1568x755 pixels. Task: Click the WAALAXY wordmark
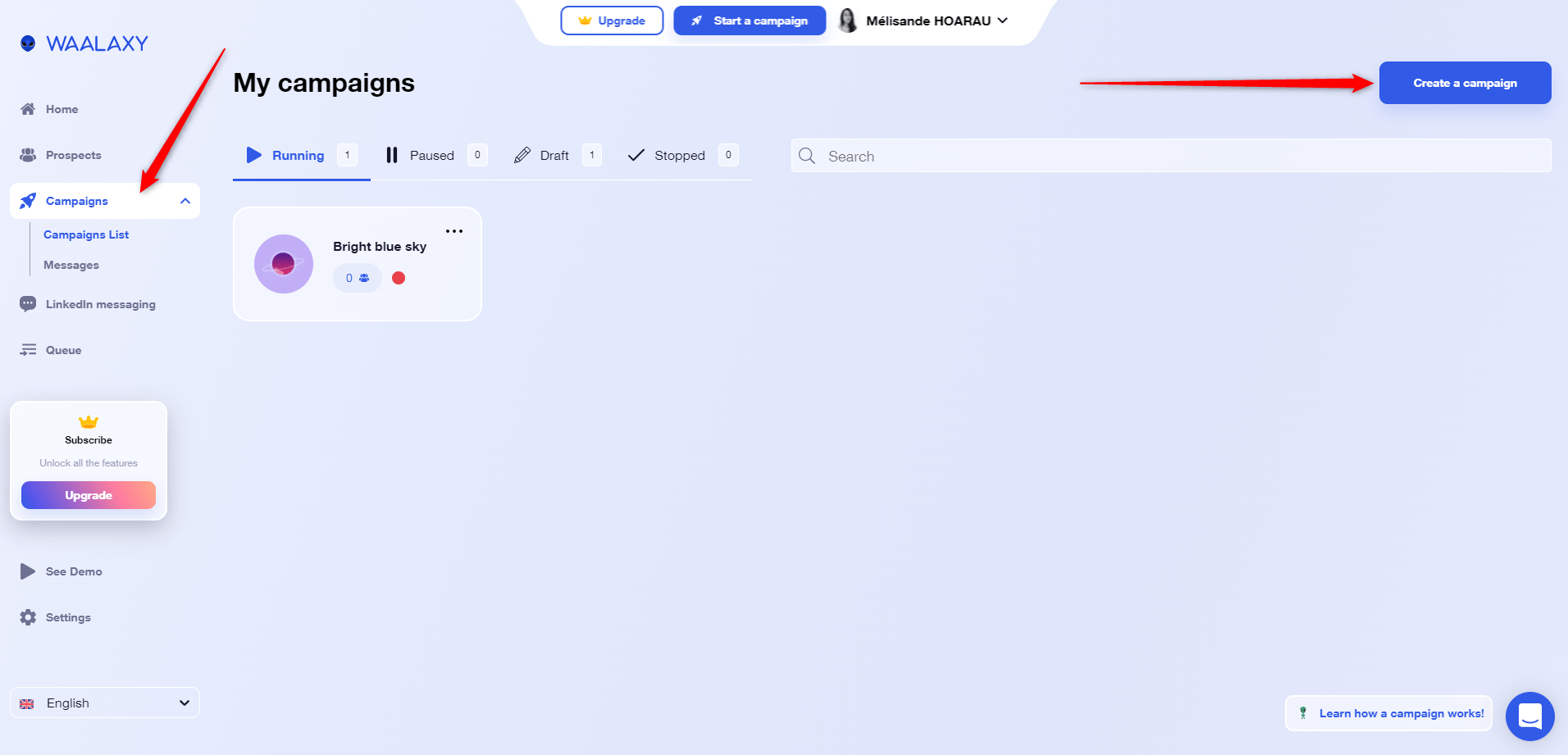(x=98, y=43)
